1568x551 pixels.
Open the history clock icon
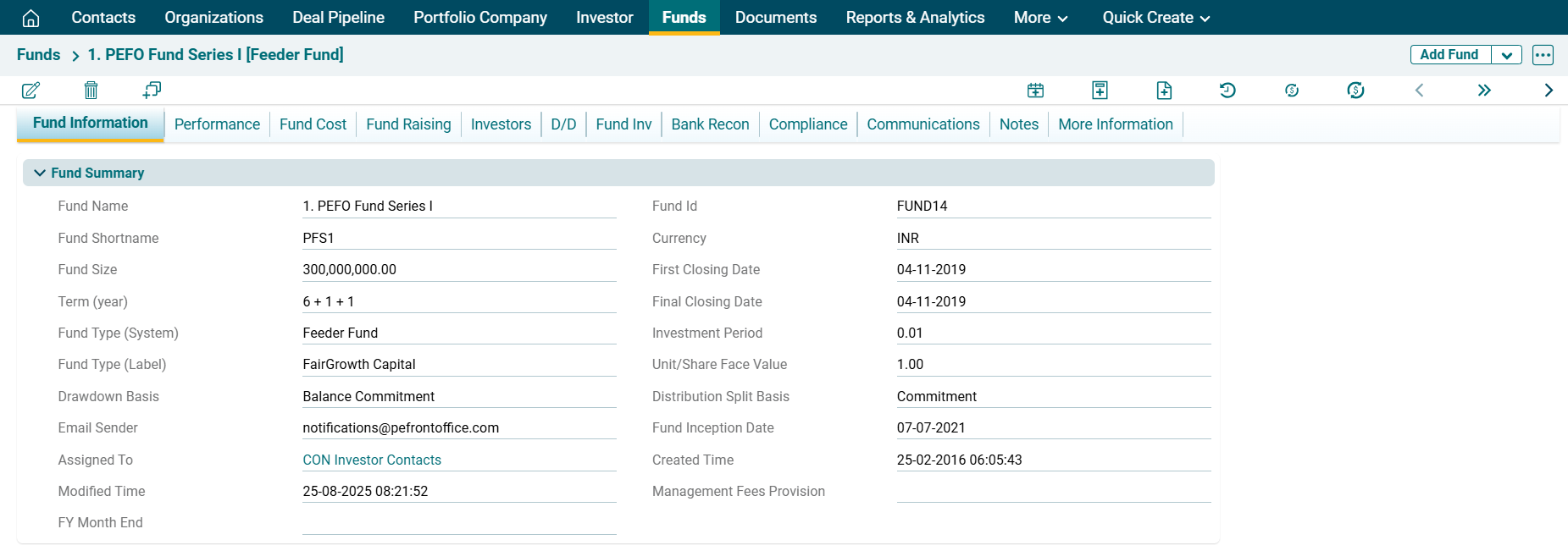click(x=1227, y=91)
